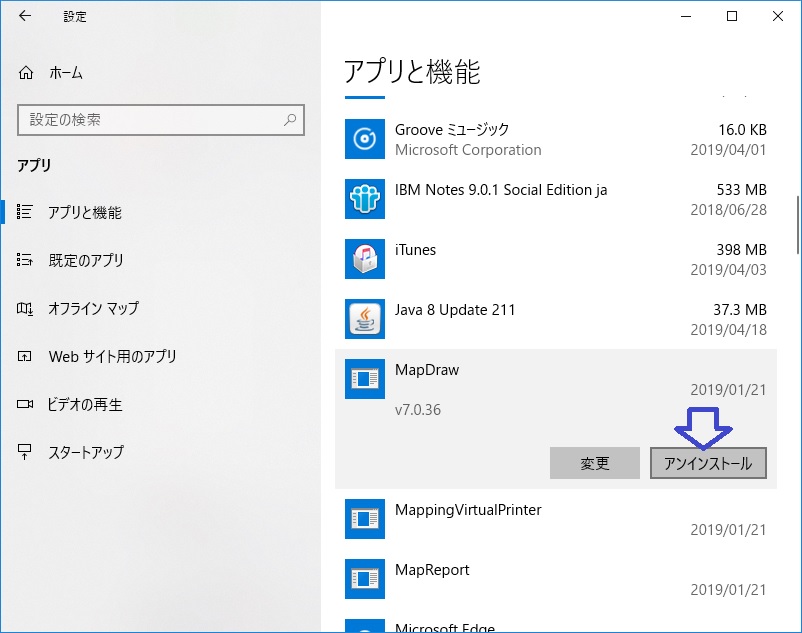The height and width of the screenshot is (633, 802).
Task: Click the アンインストール button for MapDraw
Action: pyautogui.click(x=708, y=463)
